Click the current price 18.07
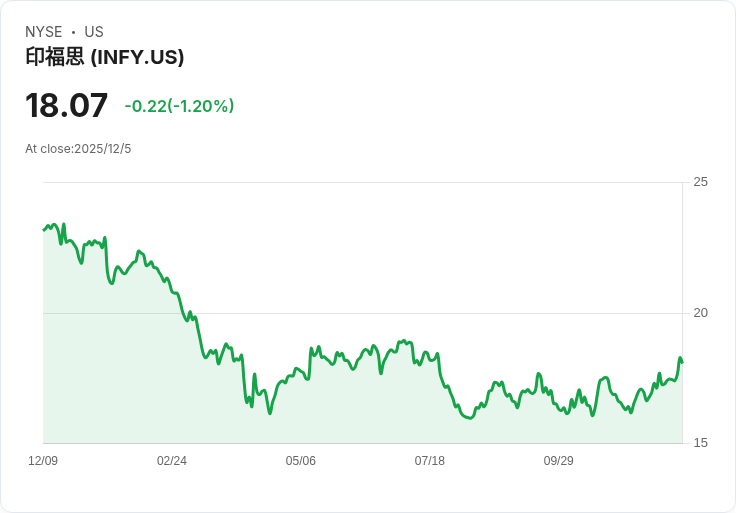The width and height of the screenshot is (736, 513). click(66, 106)
